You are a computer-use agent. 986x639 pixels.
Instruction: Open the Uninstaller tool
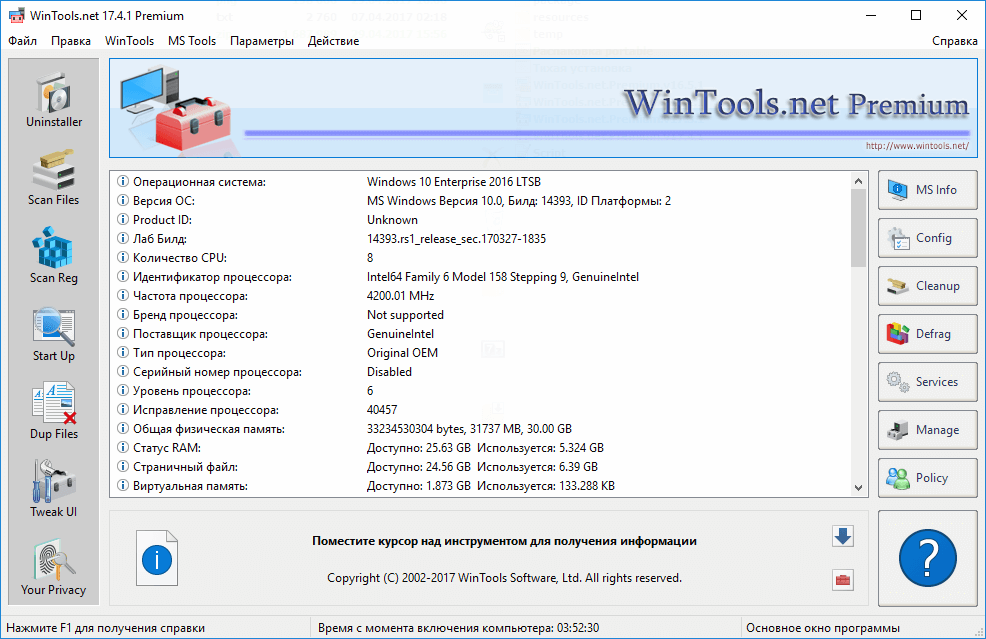pyautogui.click(x=54, y=100)
